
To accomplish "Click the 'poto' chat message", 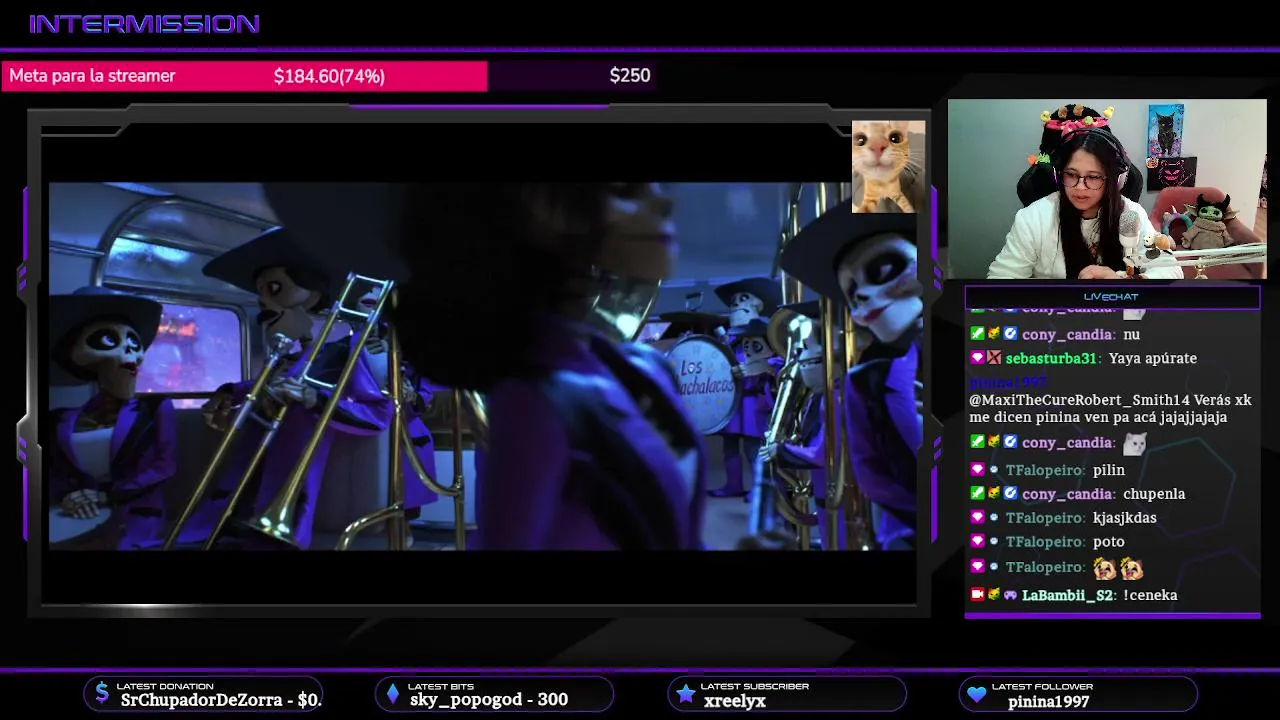I will pyautogui.click(x=1109, y=542).
